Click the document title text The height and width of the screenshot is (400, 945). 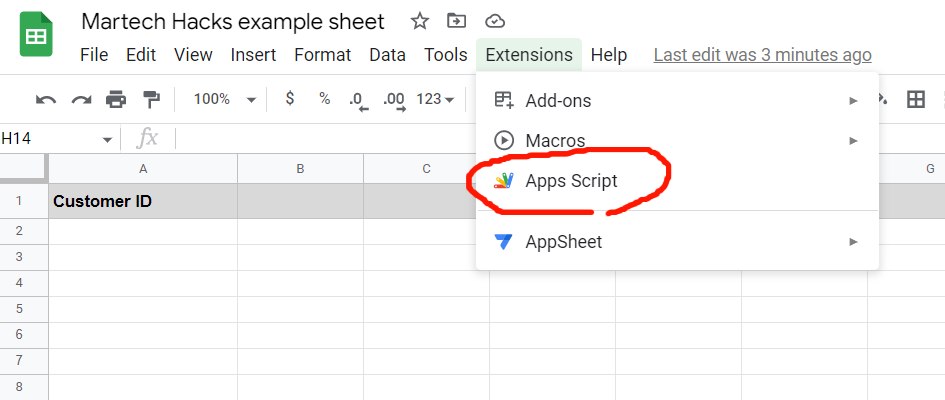pos(233,22)
